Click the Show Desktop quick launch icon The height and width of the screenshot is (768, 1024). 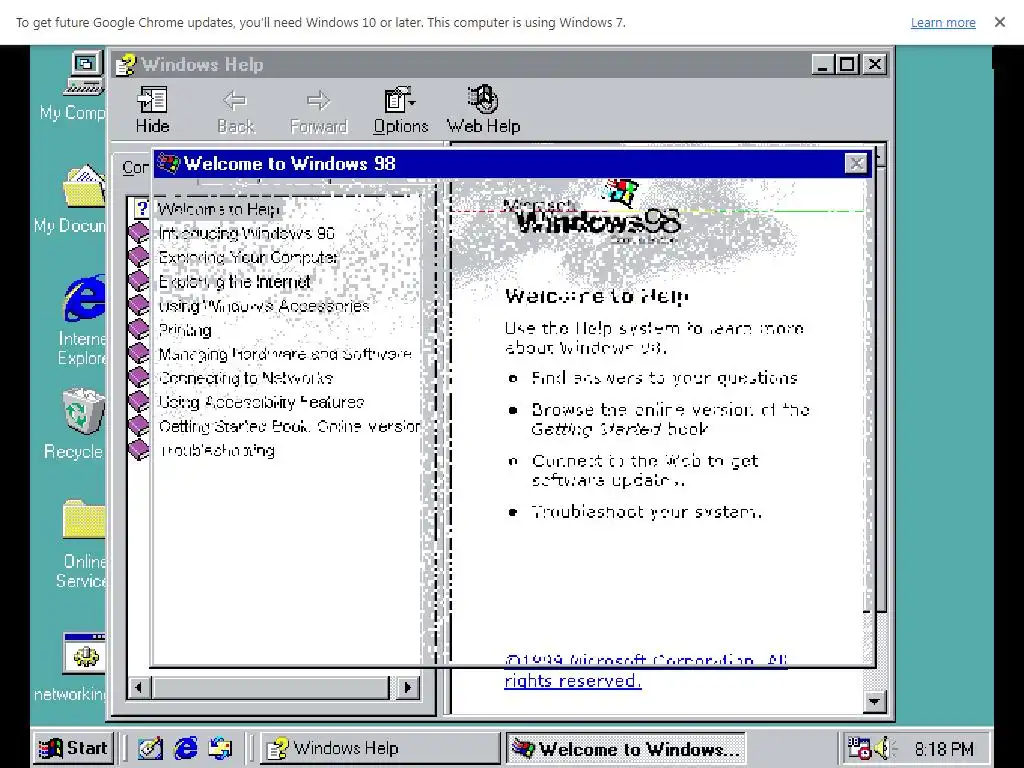(x=150, y=748)
